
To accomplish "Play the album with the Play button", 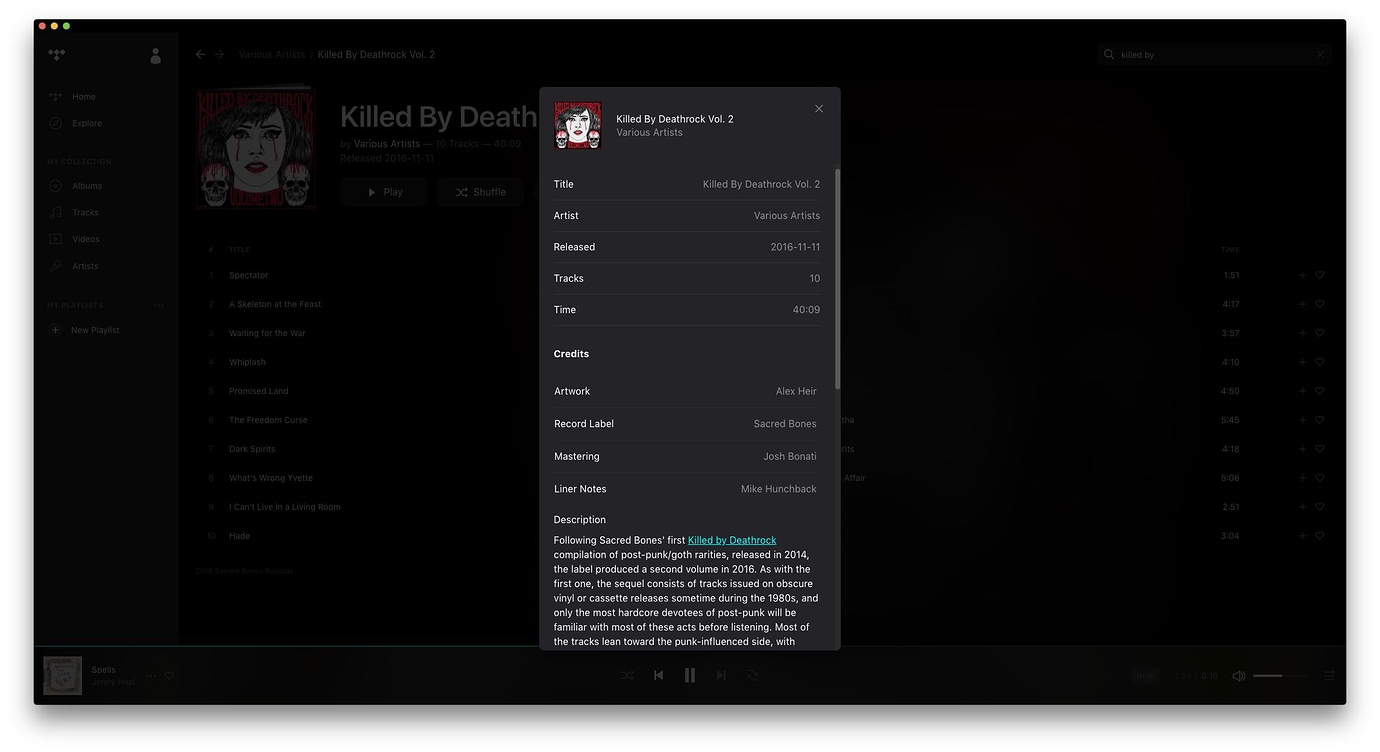I will (383, 192).
